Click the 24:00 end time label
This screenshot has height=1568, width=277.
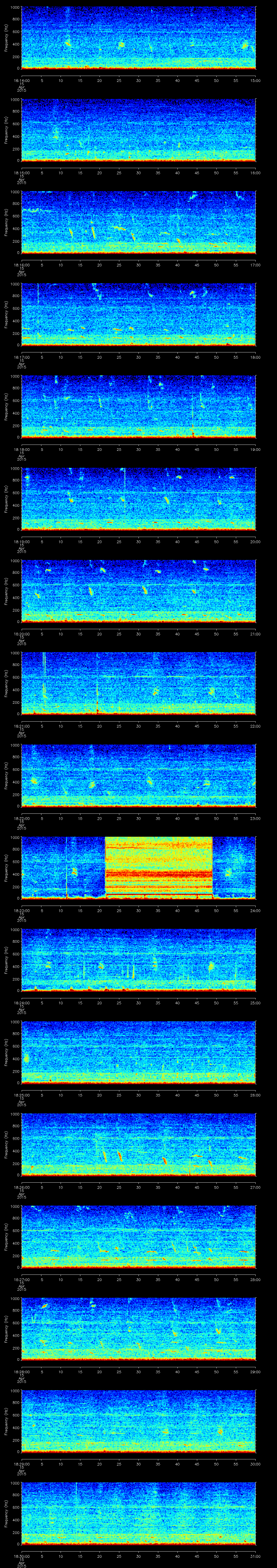256,910
